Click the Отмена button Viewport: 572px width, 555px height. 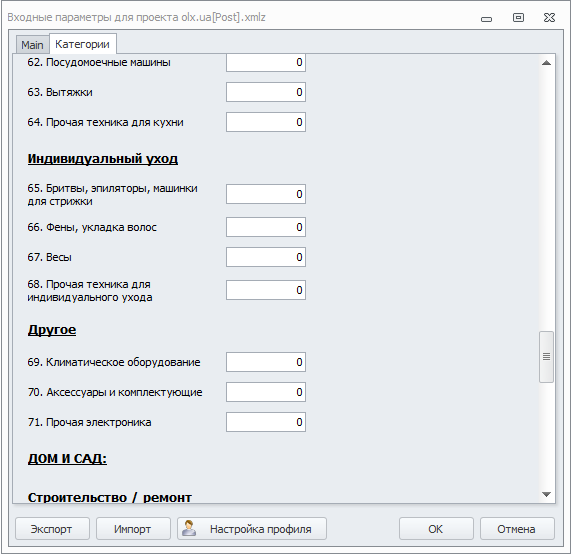[x=517, y=529]
